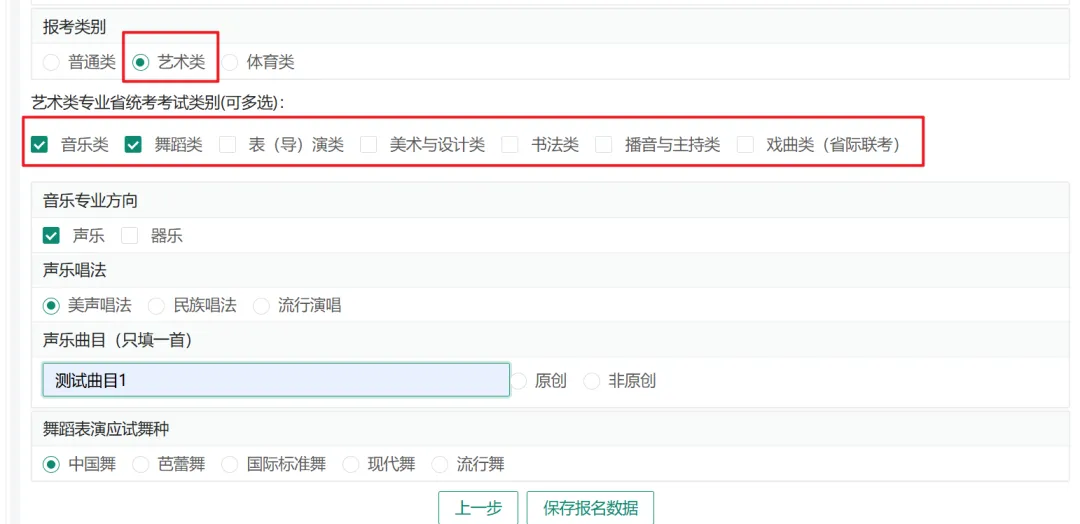Select 芭蕾舞 dance type
Viewport: 1080px width, 524px height.
pyautogui.click(x=141, y=465)
